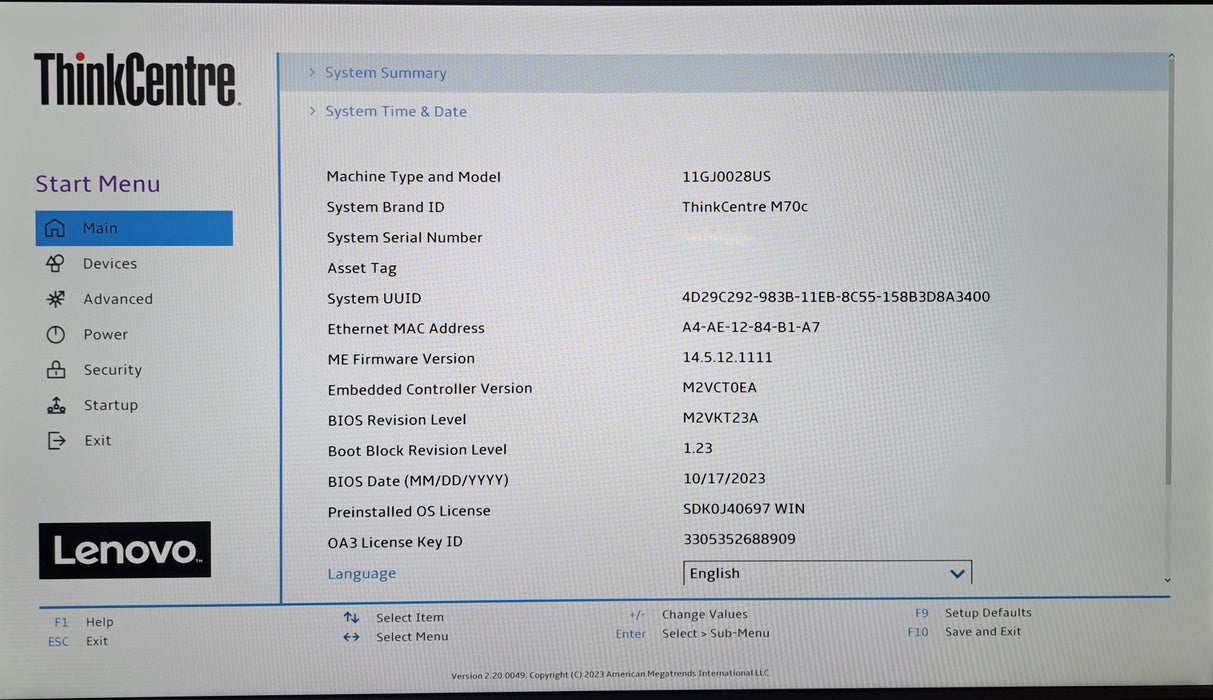Viewport: 1213px width, 700px height.
Task: Click Asset Tag label
Action: (362, 268)
